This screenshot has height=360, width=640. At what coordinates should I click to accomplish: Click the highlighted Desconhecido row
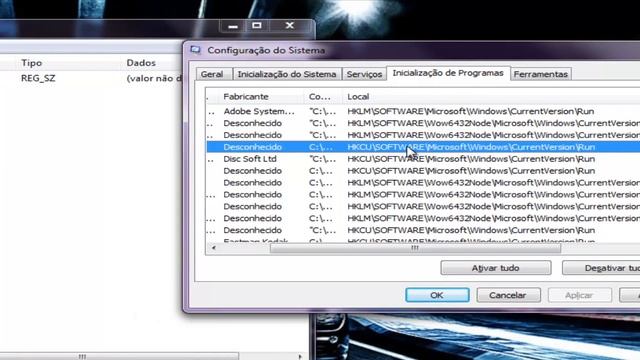pos(423,147)
